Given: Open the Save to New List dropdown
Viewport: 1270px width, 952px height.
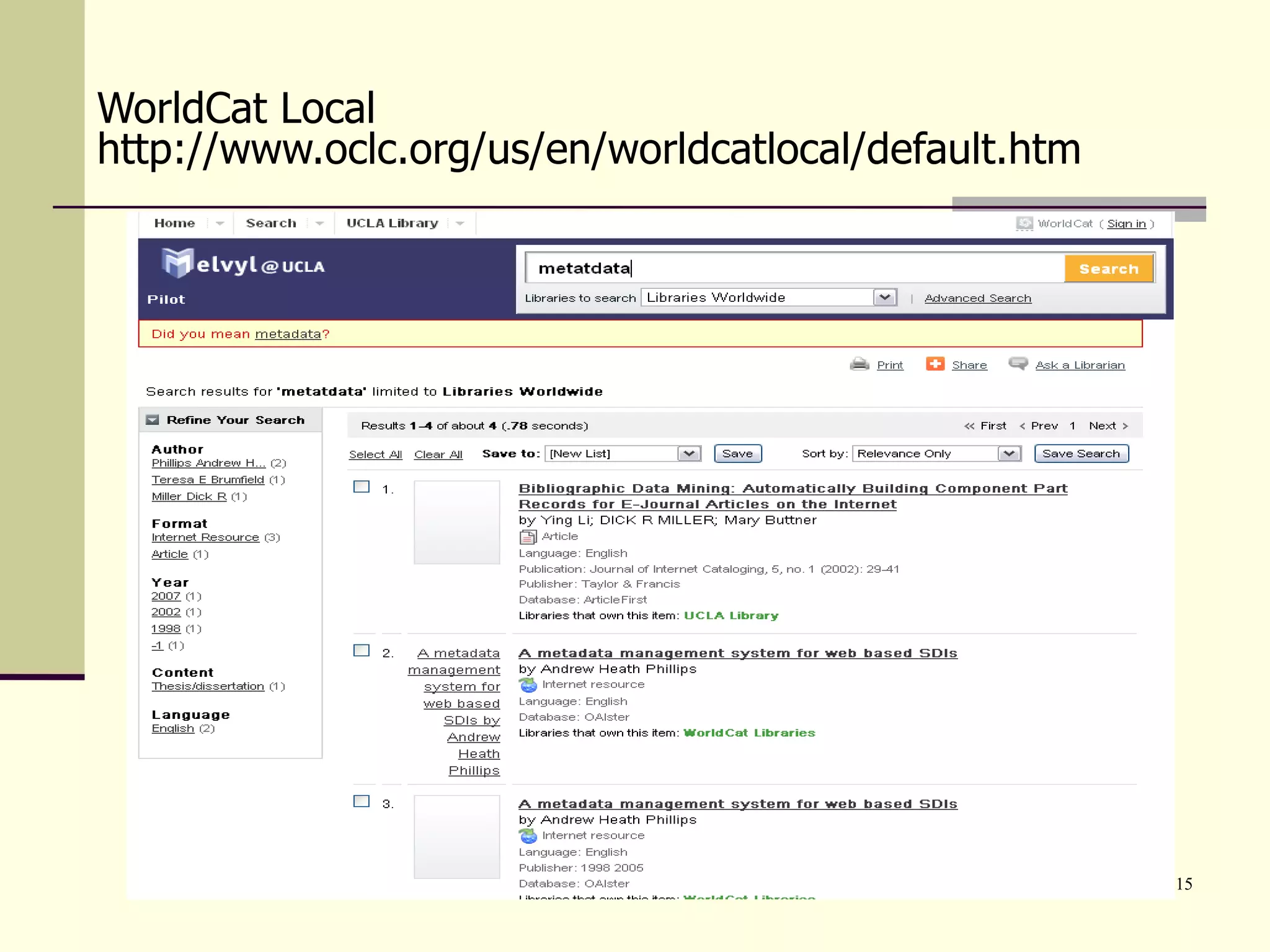Looking at the screenshot, I should tap(623, 454).
